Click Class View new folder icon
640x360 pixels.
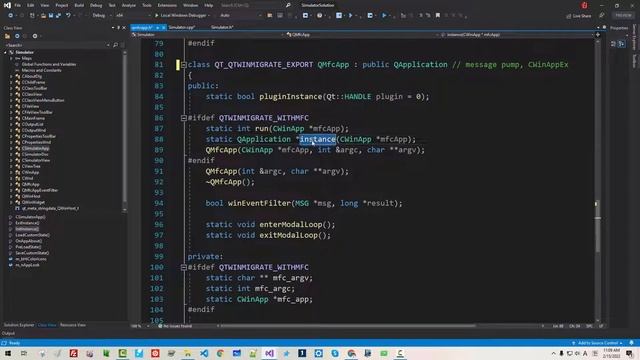[7, 36]
